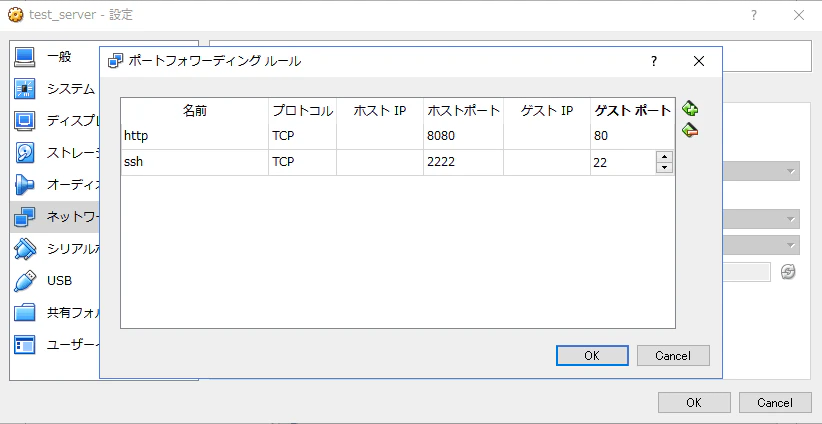The height and width of the screenshot is (424, 822).
Task: Add a new port forwarding rule
Action: 690,109
